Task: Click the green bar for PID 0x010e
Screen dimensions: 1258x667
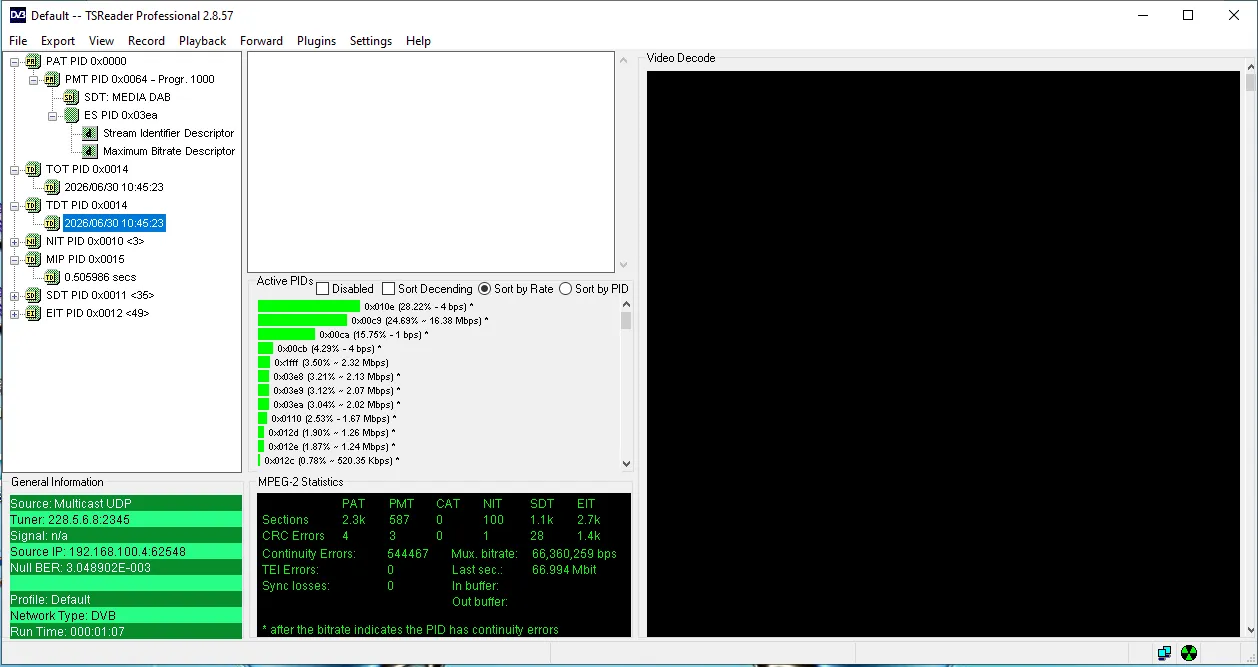Action: [x=309, y=306]
